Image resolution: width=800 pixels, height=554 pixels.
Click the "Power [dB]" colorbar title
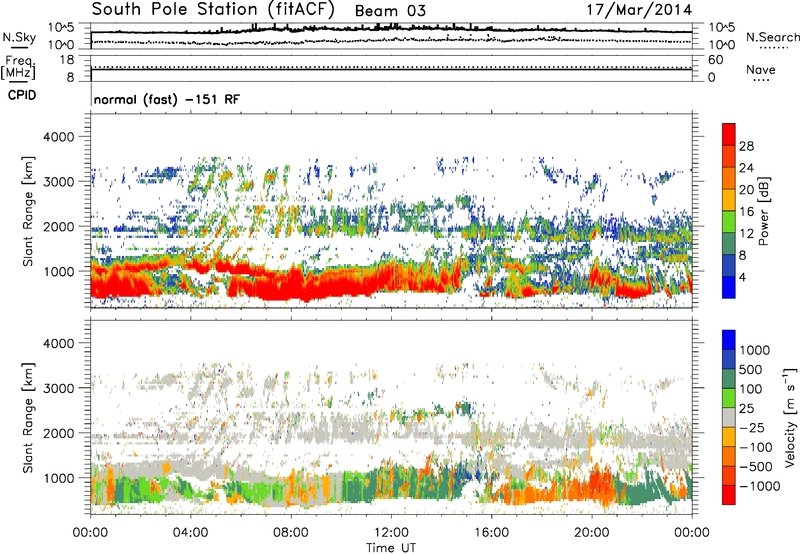(x=764, y=212)
